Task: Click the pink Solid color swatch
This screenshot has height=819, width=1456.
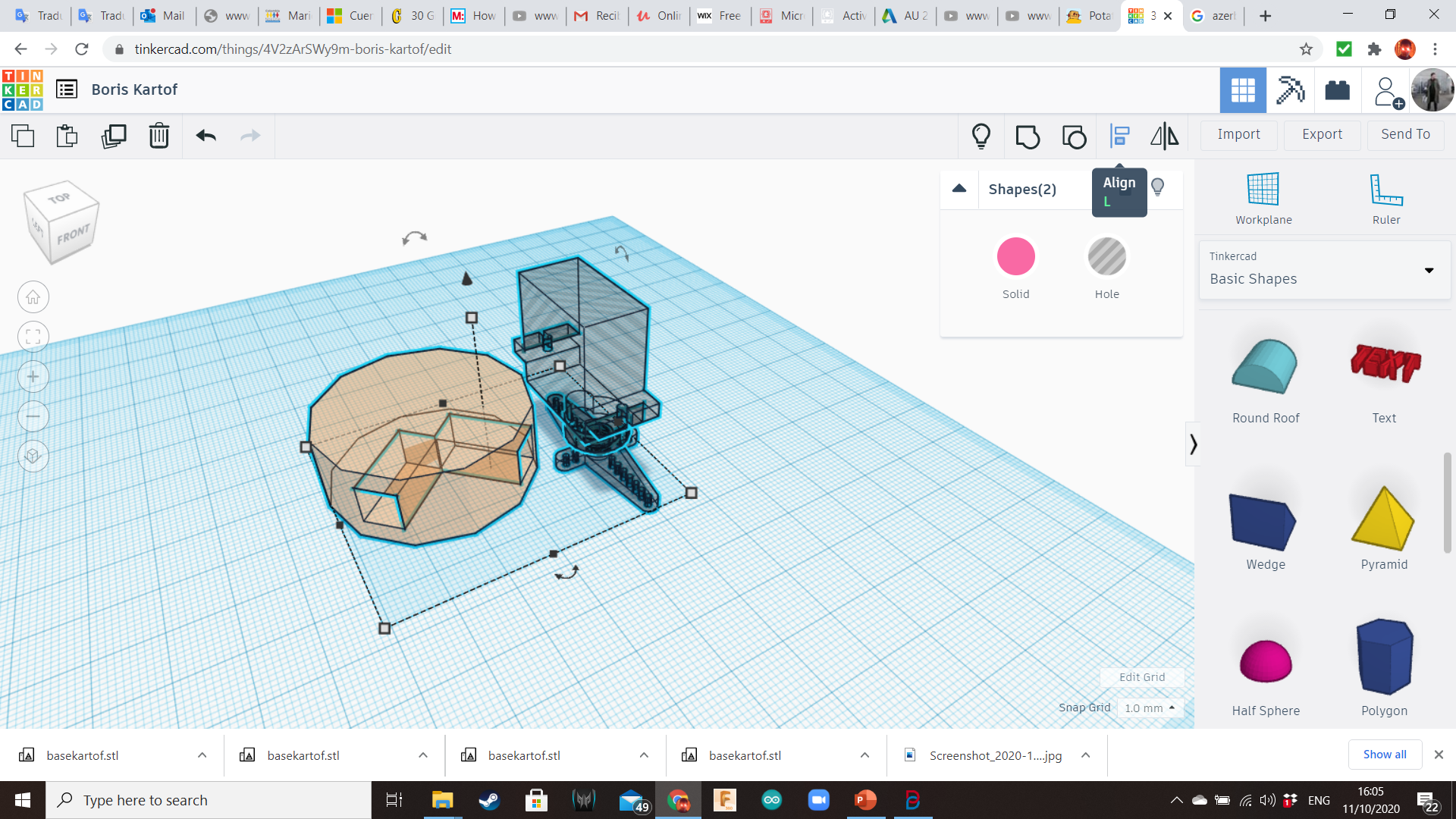Action: point(1015,258)
